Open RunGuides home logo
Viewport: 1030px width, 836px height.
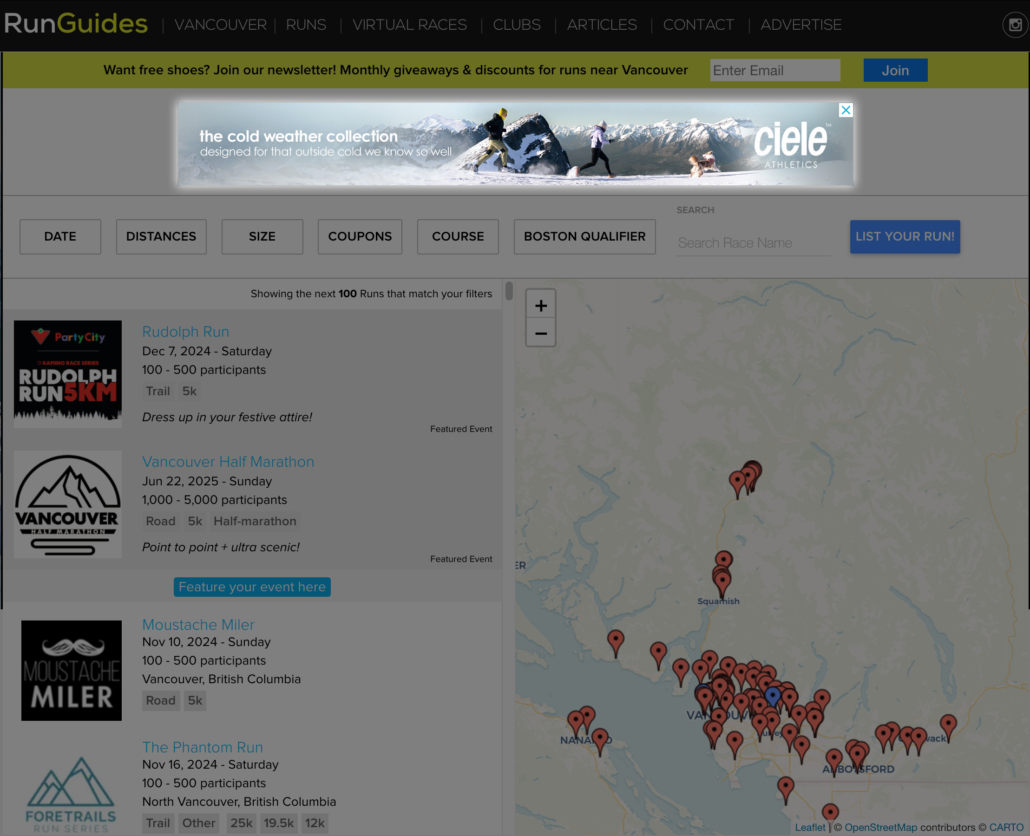(x=76, y=24)
